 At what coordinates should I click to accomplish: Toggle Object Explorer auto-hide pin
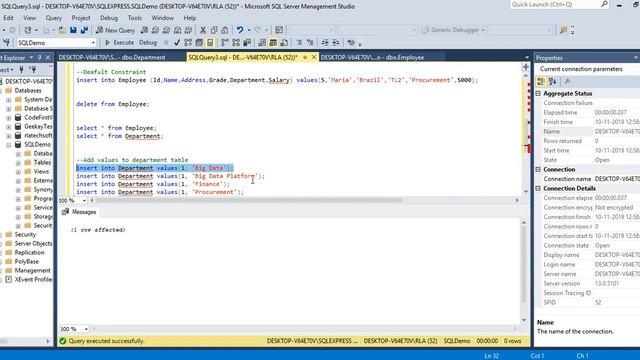[x=40, y=58]
